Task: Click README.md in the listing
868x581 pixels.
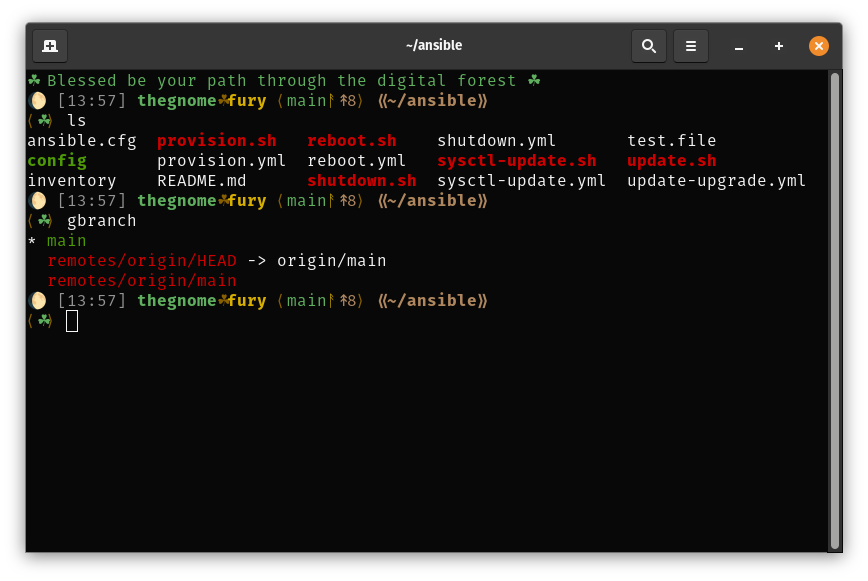Action: click(x=202, y=181)
